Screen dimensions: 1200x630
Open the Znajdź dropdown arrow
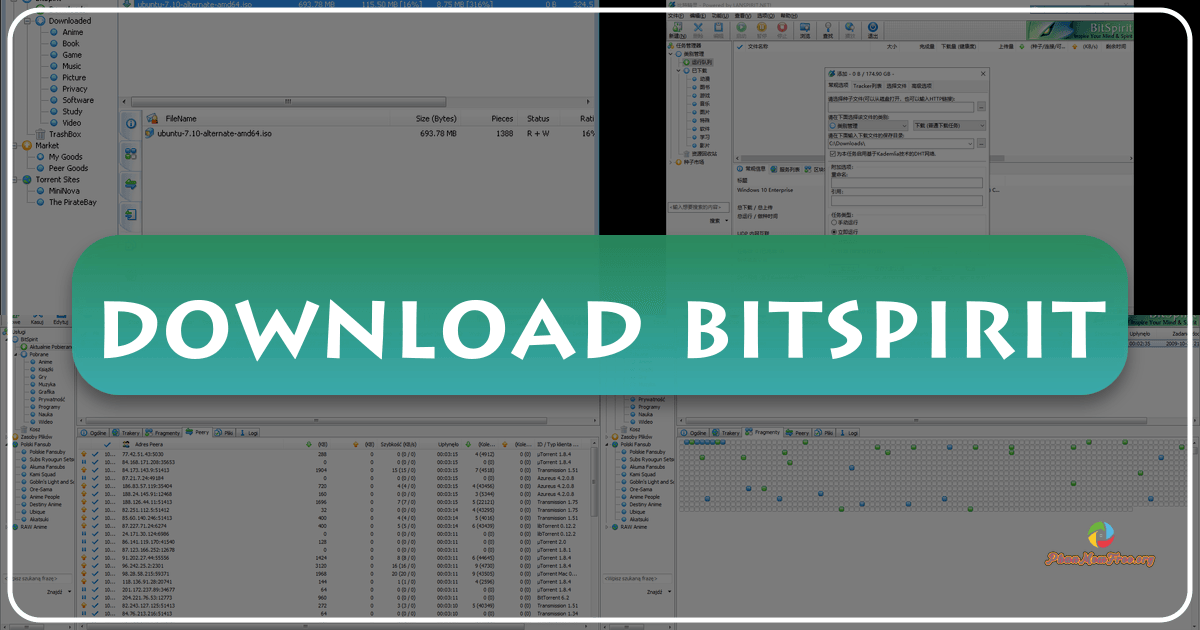tap(69, 591)
